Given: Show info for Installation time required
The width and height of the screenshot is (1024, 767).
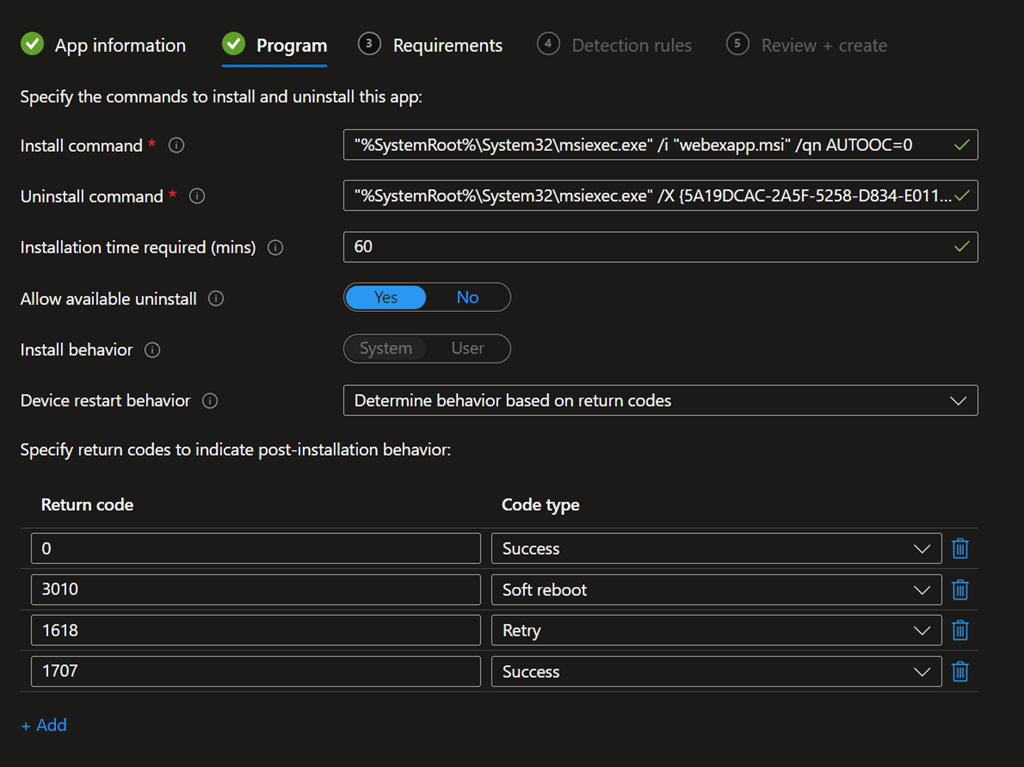Looking at the screenshot, I should 276,248.
